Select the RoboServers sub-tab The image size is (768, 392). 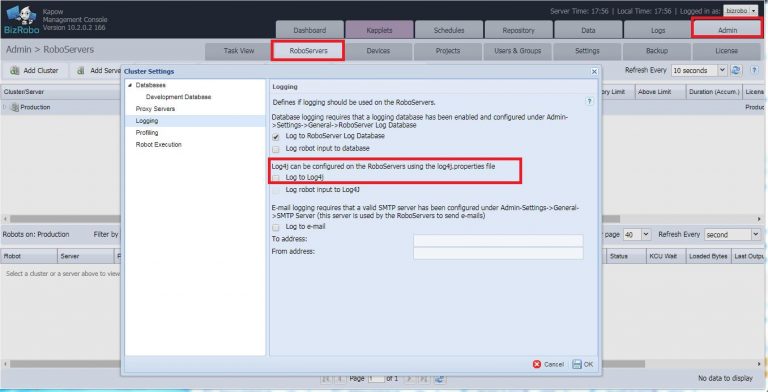tap(308, 51)
